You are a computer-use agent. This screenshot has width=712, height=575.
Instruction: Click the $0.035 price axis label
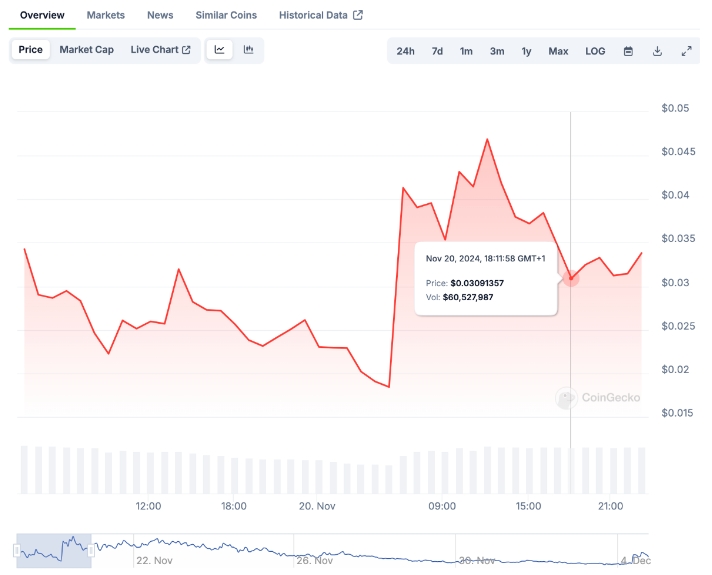coord(678,238)
